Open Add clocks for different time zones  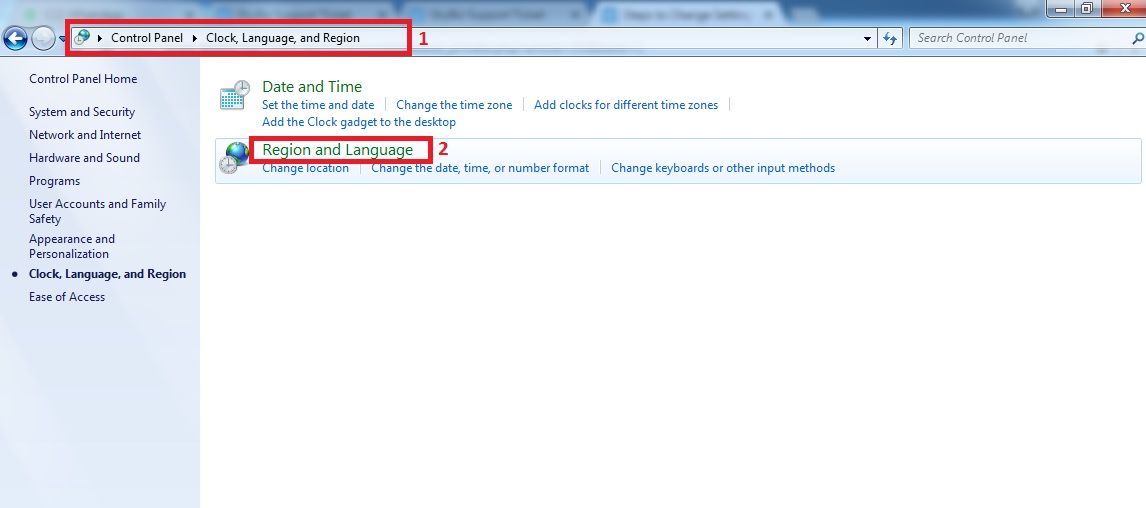pos(626,105)
